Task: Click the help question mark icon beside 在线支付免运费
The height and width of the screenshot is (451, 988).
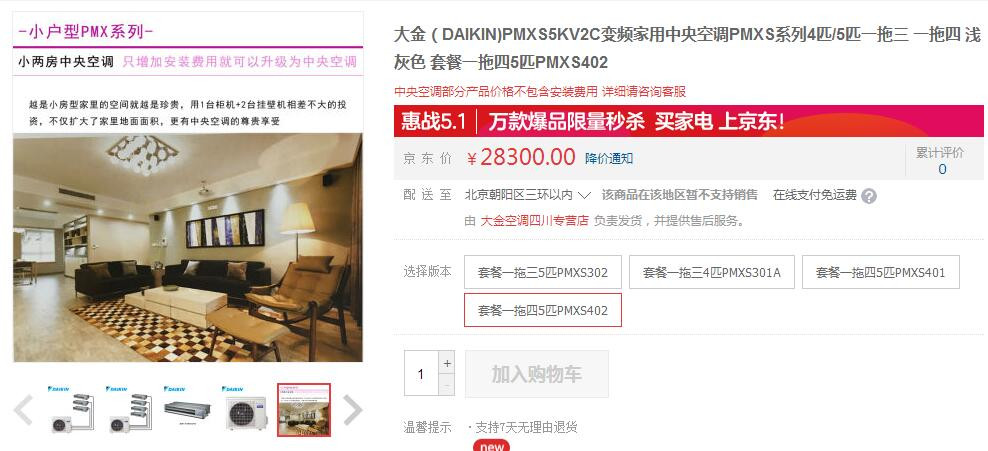Action: [869, 196]
